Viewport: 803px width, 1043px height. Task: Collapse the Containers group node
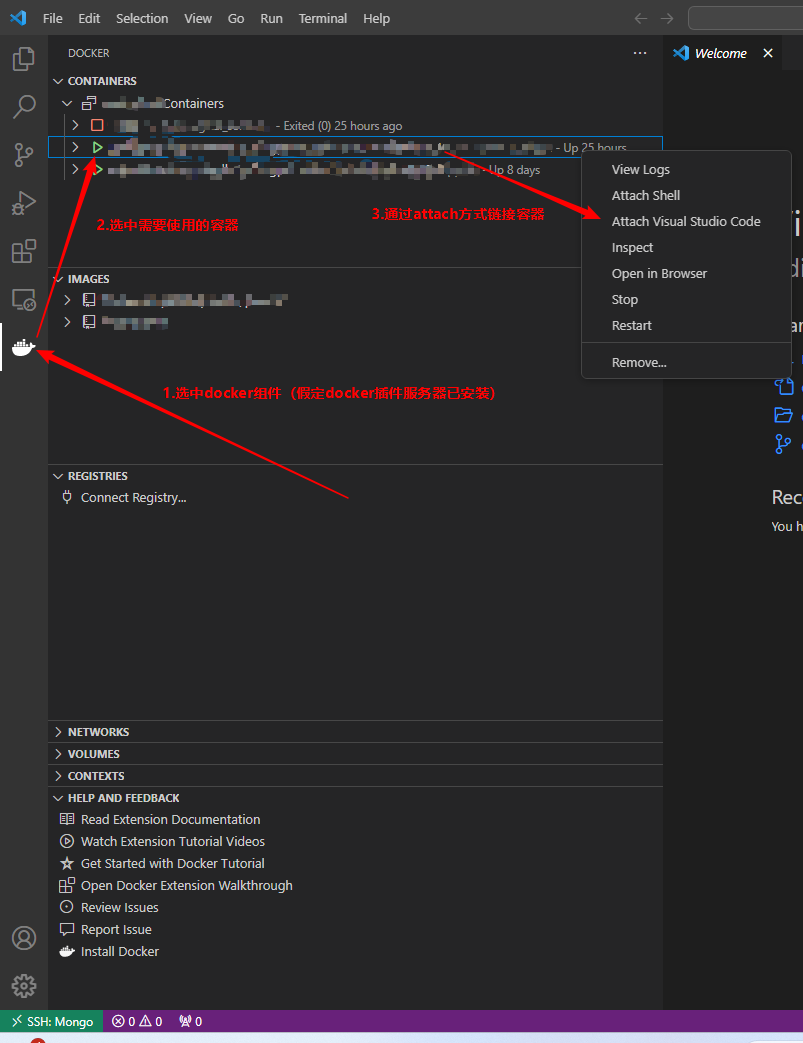pyautogui.click(x=67, y=103)
